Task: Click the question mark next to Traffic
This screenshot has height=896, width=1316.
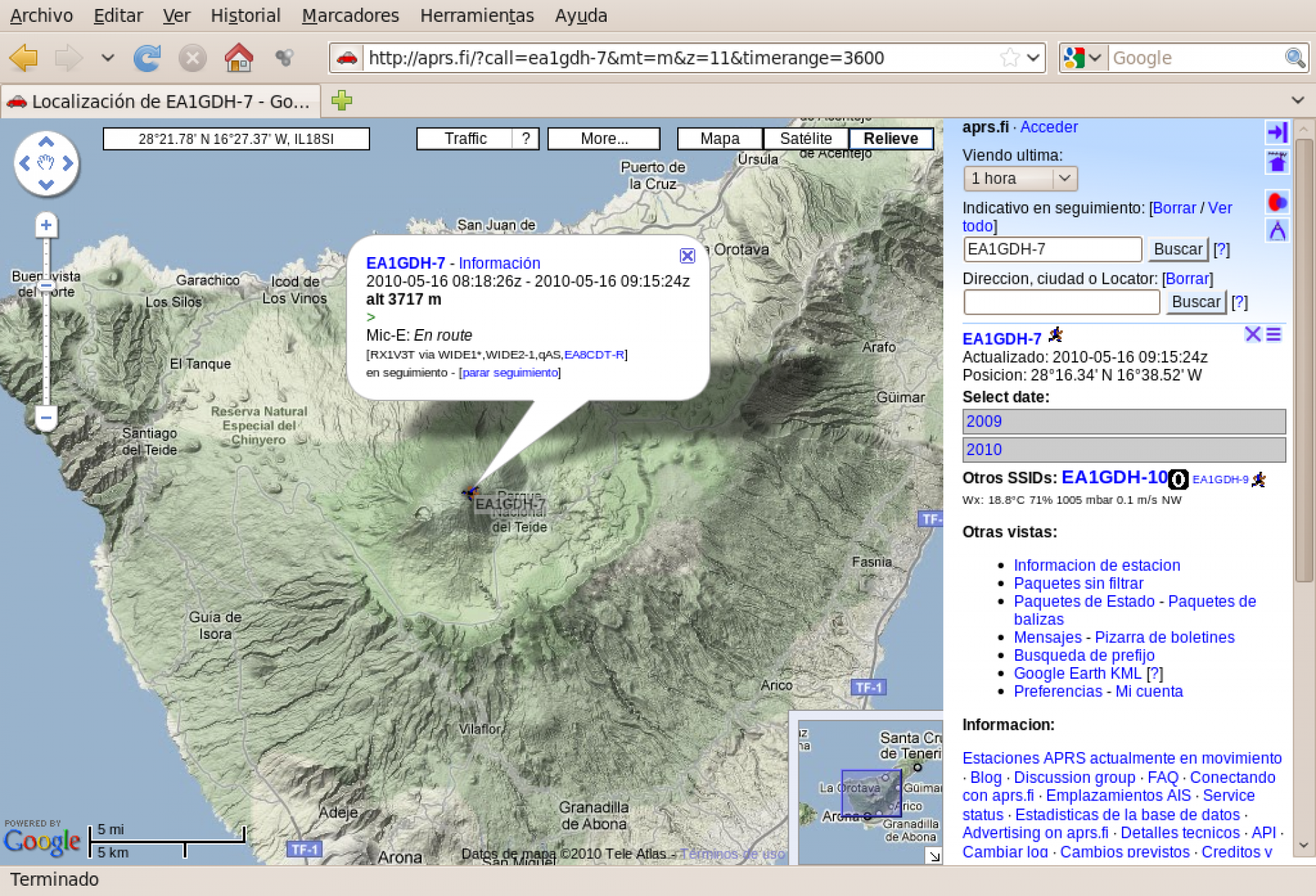Action: (526, 138)
